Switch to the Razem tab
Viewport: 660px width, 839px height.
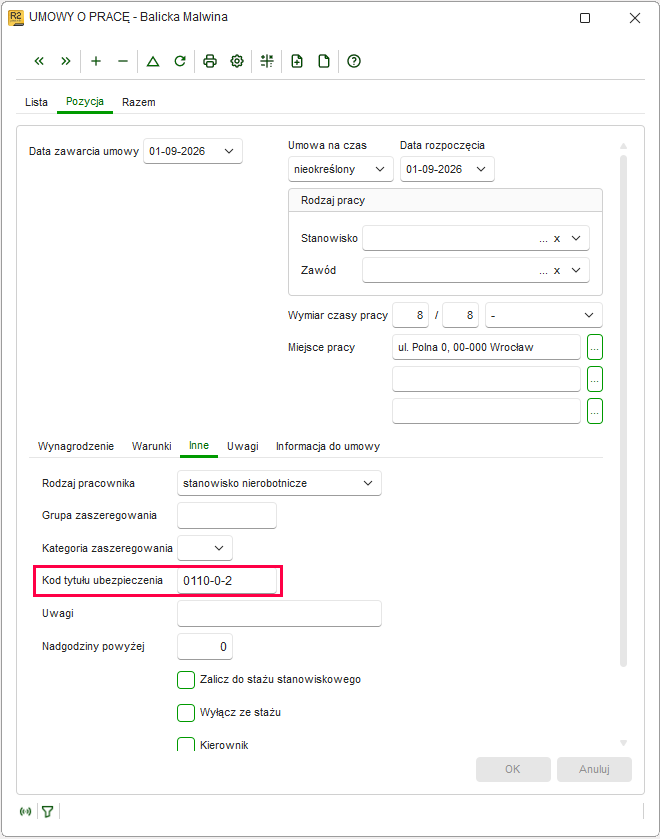coord(139,102)
